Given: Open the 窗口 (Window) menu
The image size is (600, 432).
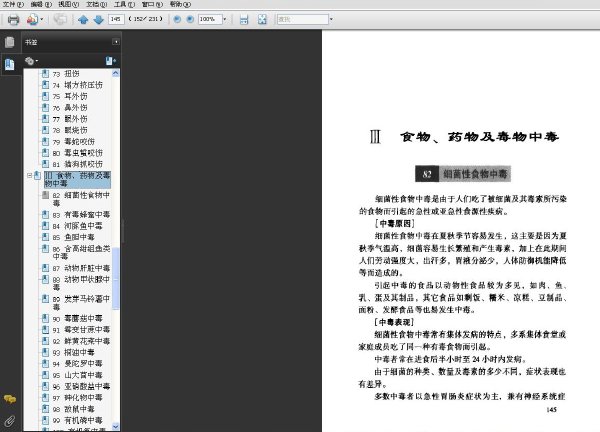Looking at the screenshot, I should tap(152, 4).
